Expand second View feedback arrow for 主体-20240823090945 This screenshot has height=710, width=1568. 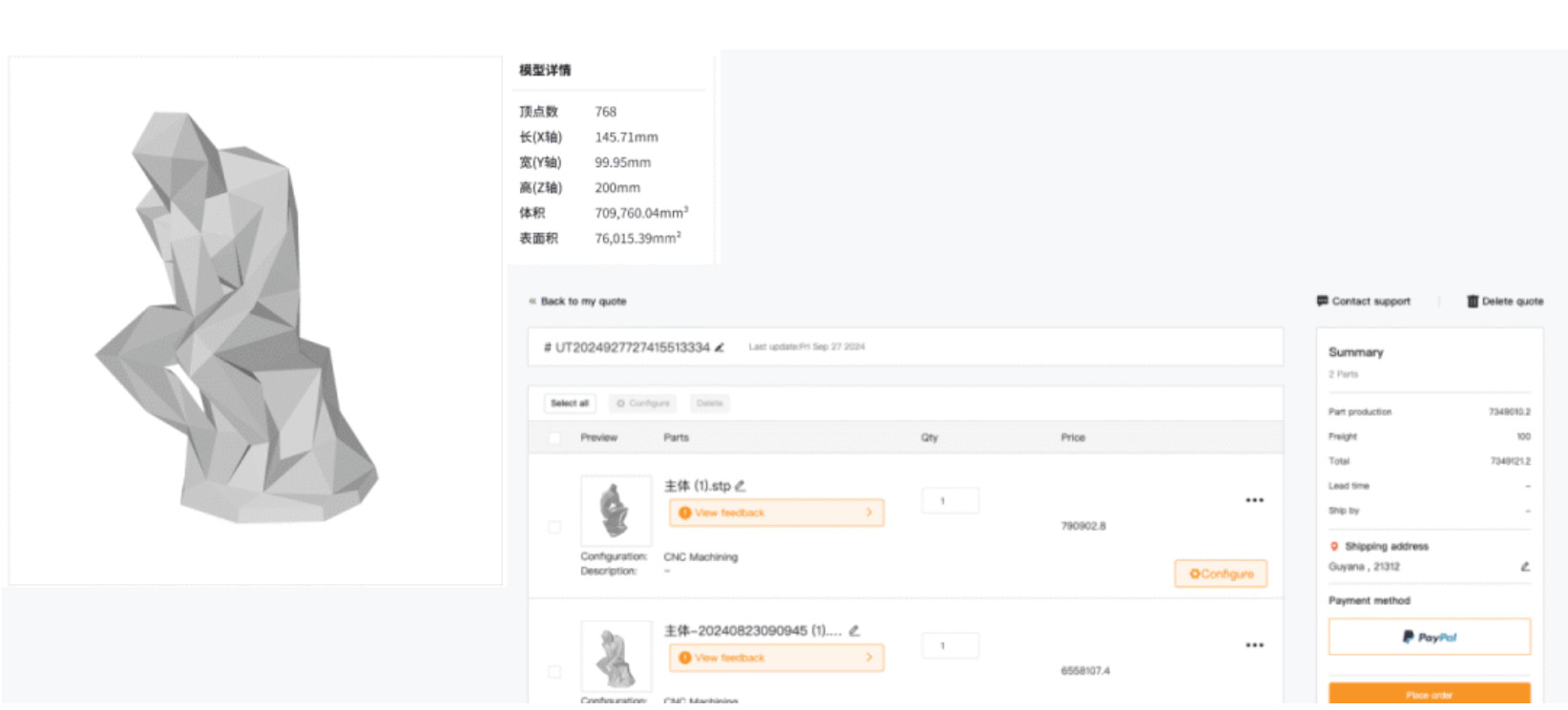coord(868,658)
